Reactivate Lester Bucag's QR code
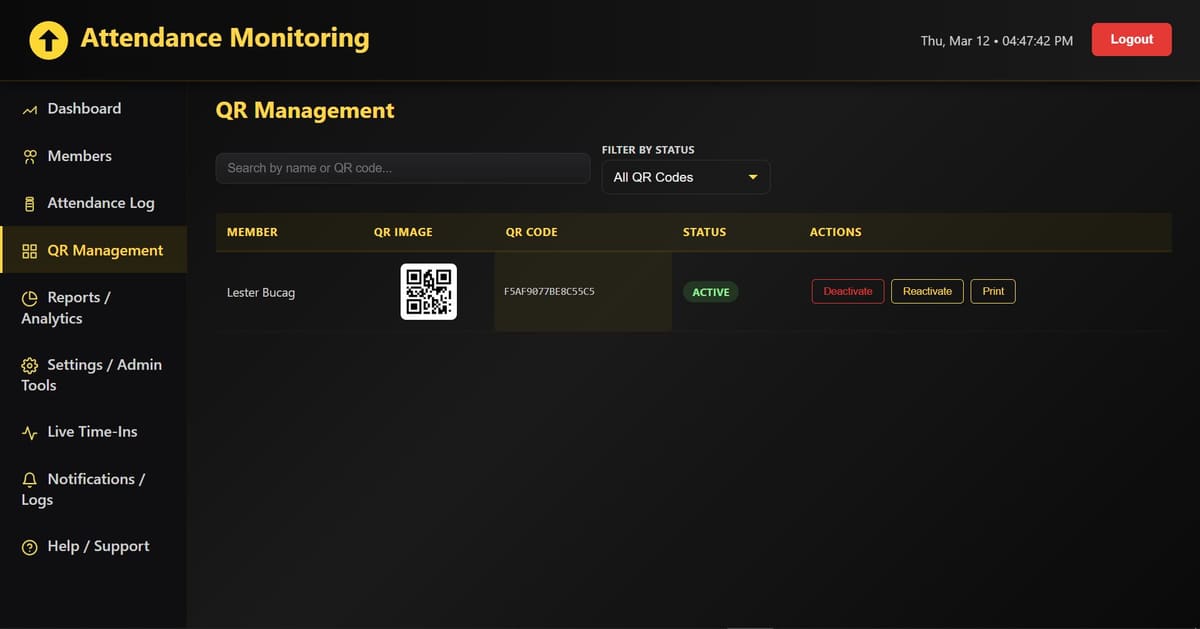 pos(926,291)
